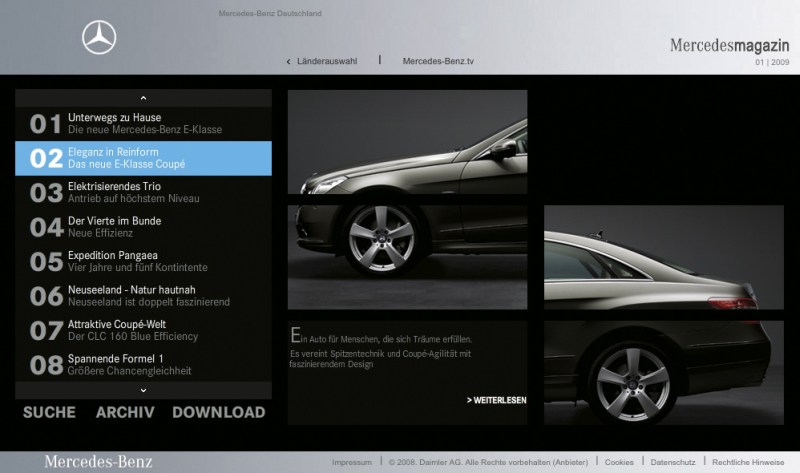Click the Mercedes star logo
This screenshot has height=473, width=800.
99,37
